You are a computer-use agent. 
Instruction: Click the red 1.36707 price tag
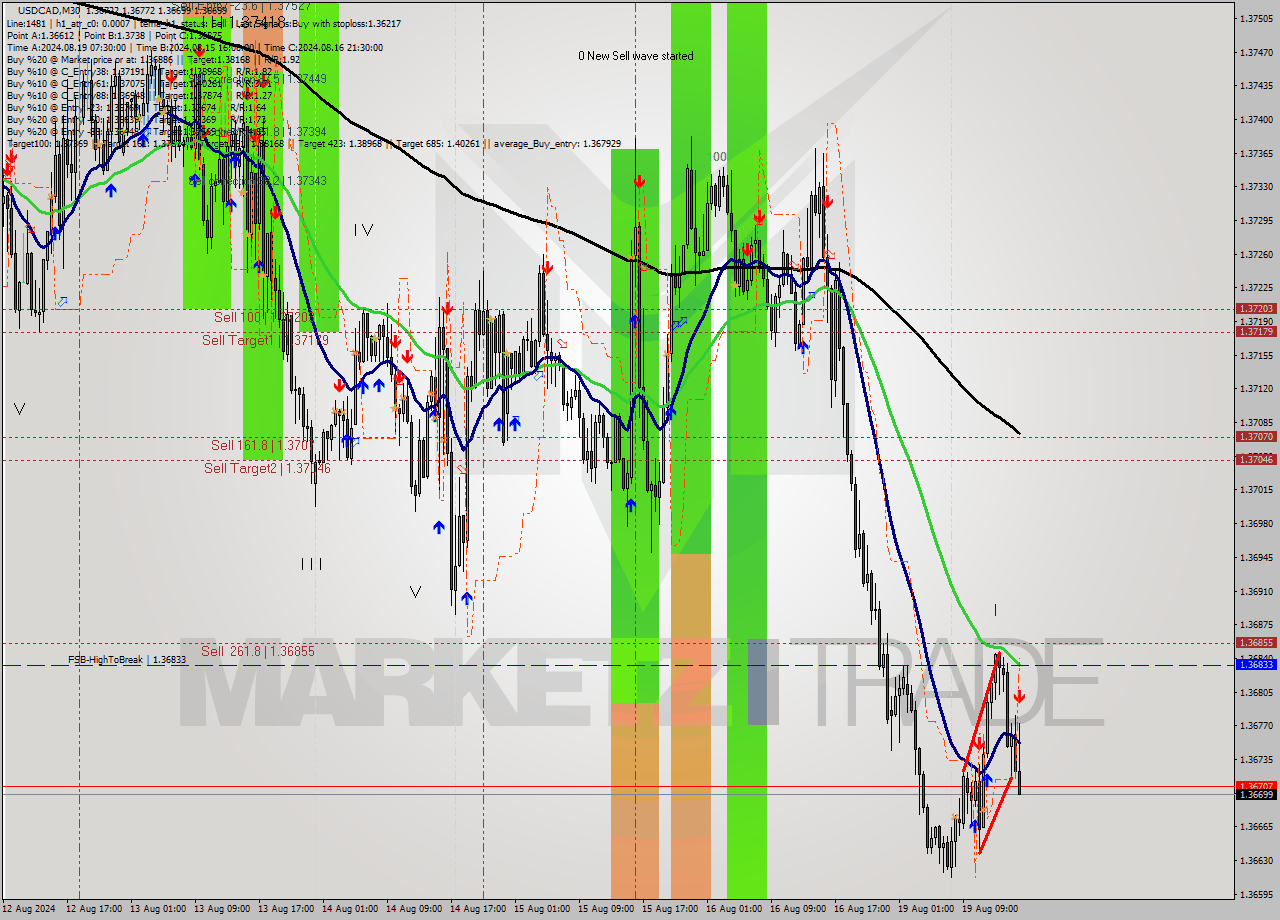coord(1256,786)
